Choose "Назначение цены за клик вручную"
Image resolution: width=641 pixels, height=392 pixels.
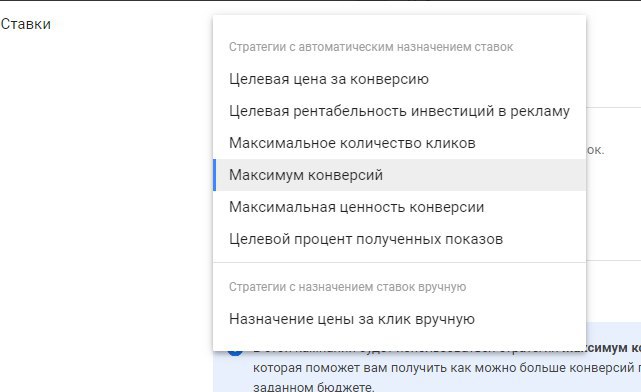[x=399, y=319]
